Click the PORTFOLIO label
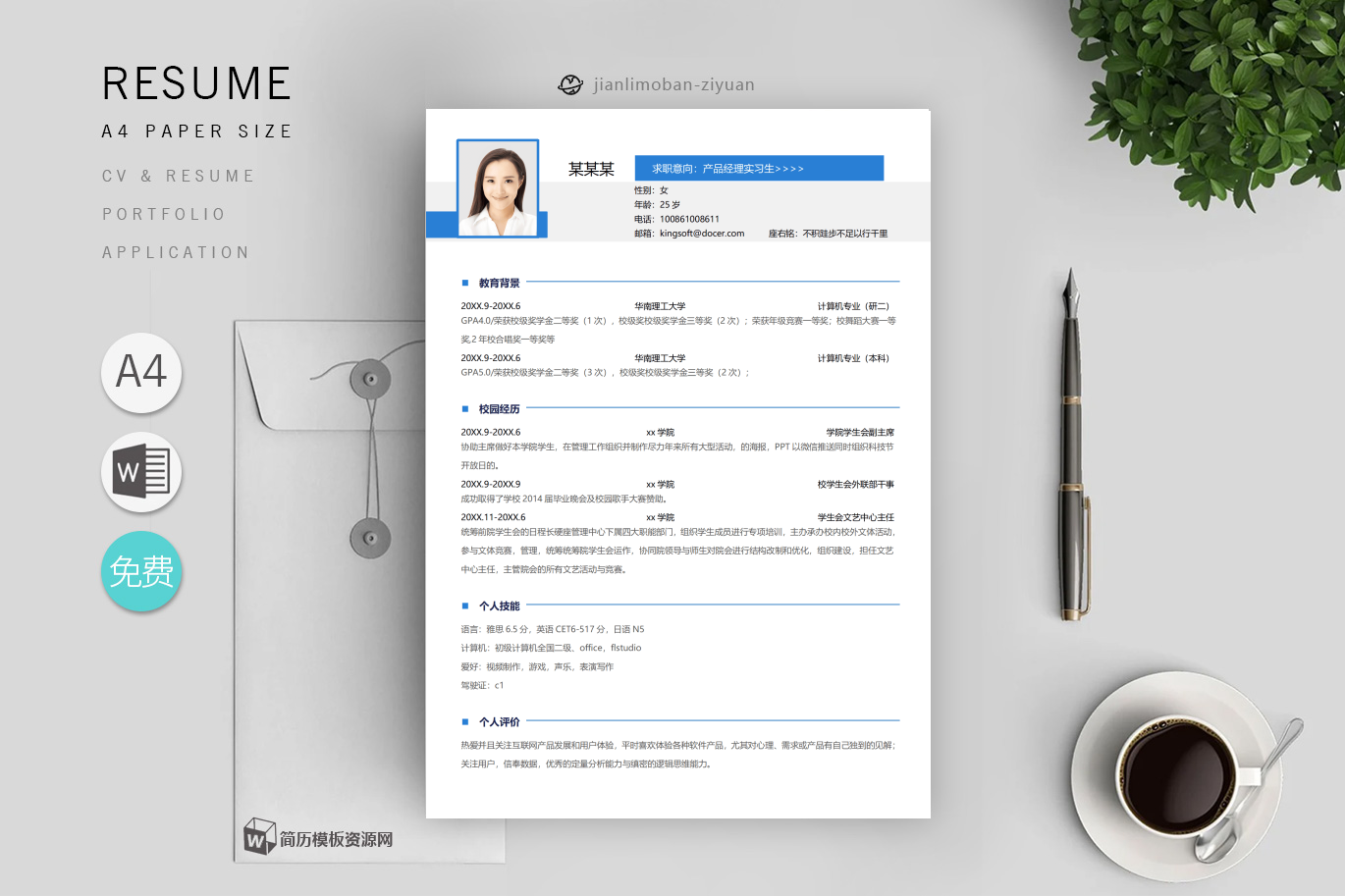 [x=164, y=214]
